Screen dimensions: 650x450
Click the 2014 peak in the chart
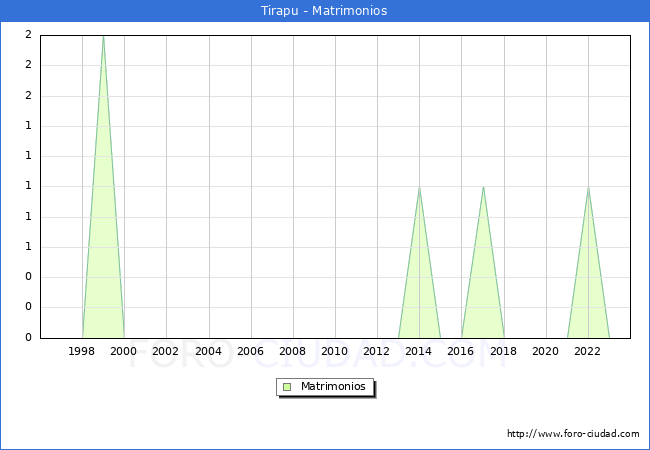pos(420,188)
